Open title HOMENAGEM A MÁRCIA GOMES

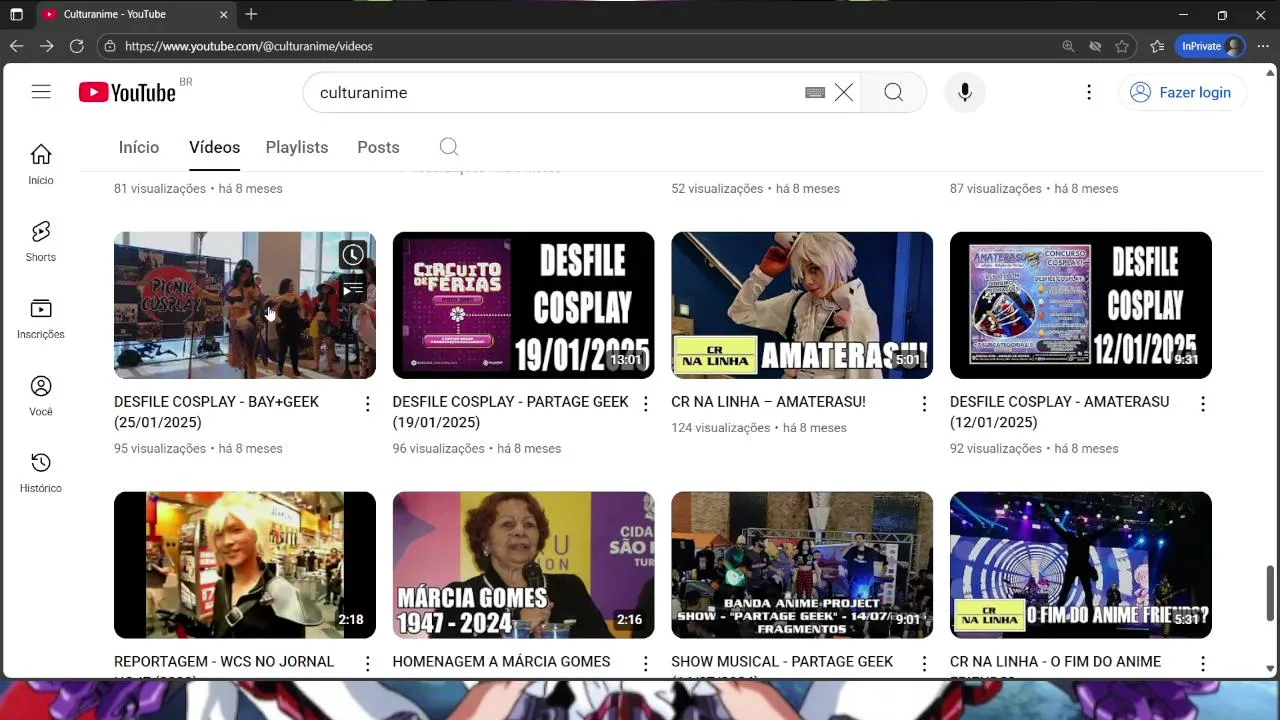[501, 662]
